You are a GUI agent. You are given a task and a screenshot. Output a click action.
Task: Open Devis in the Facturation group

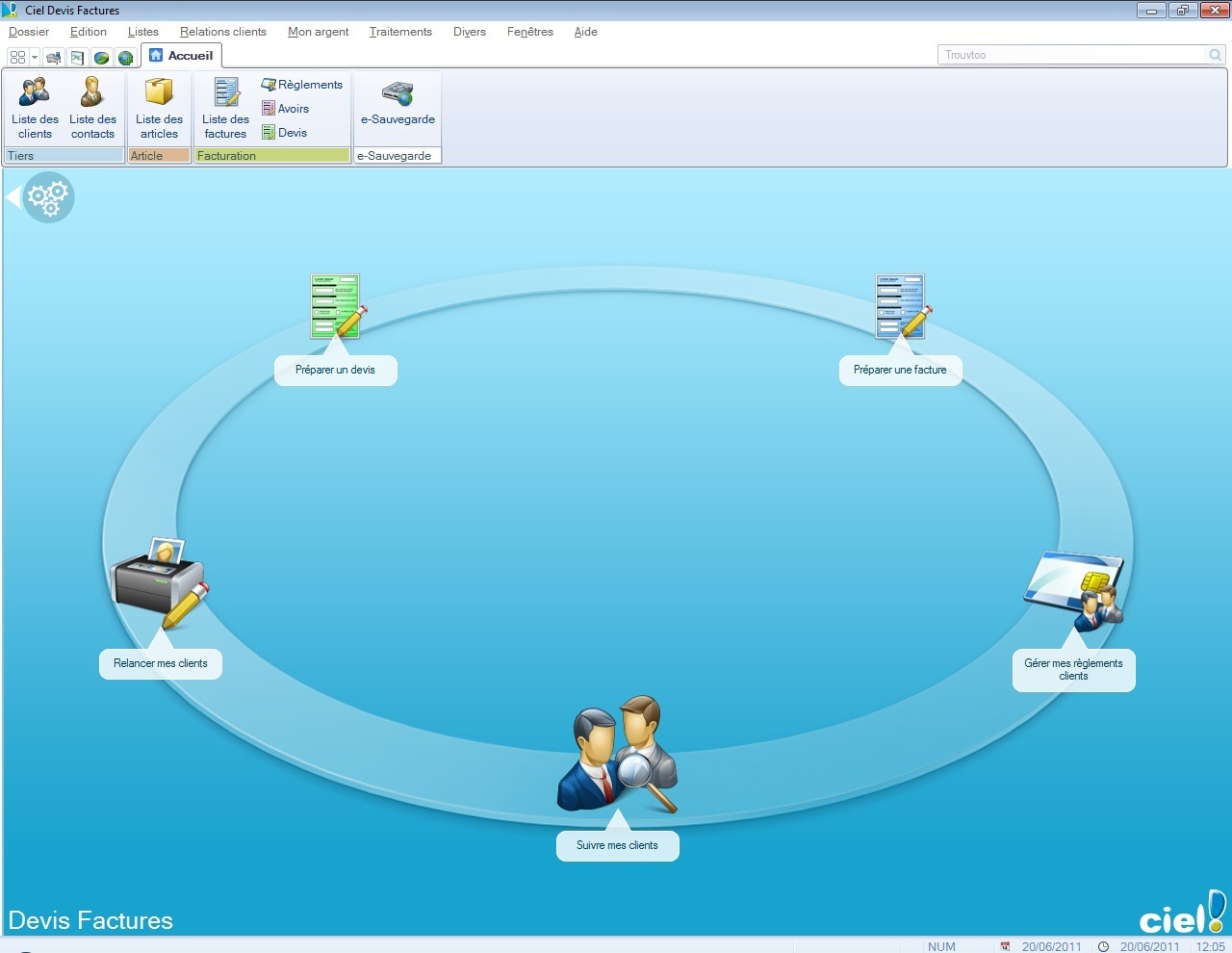pyautogui.click(x=284, y=133)
